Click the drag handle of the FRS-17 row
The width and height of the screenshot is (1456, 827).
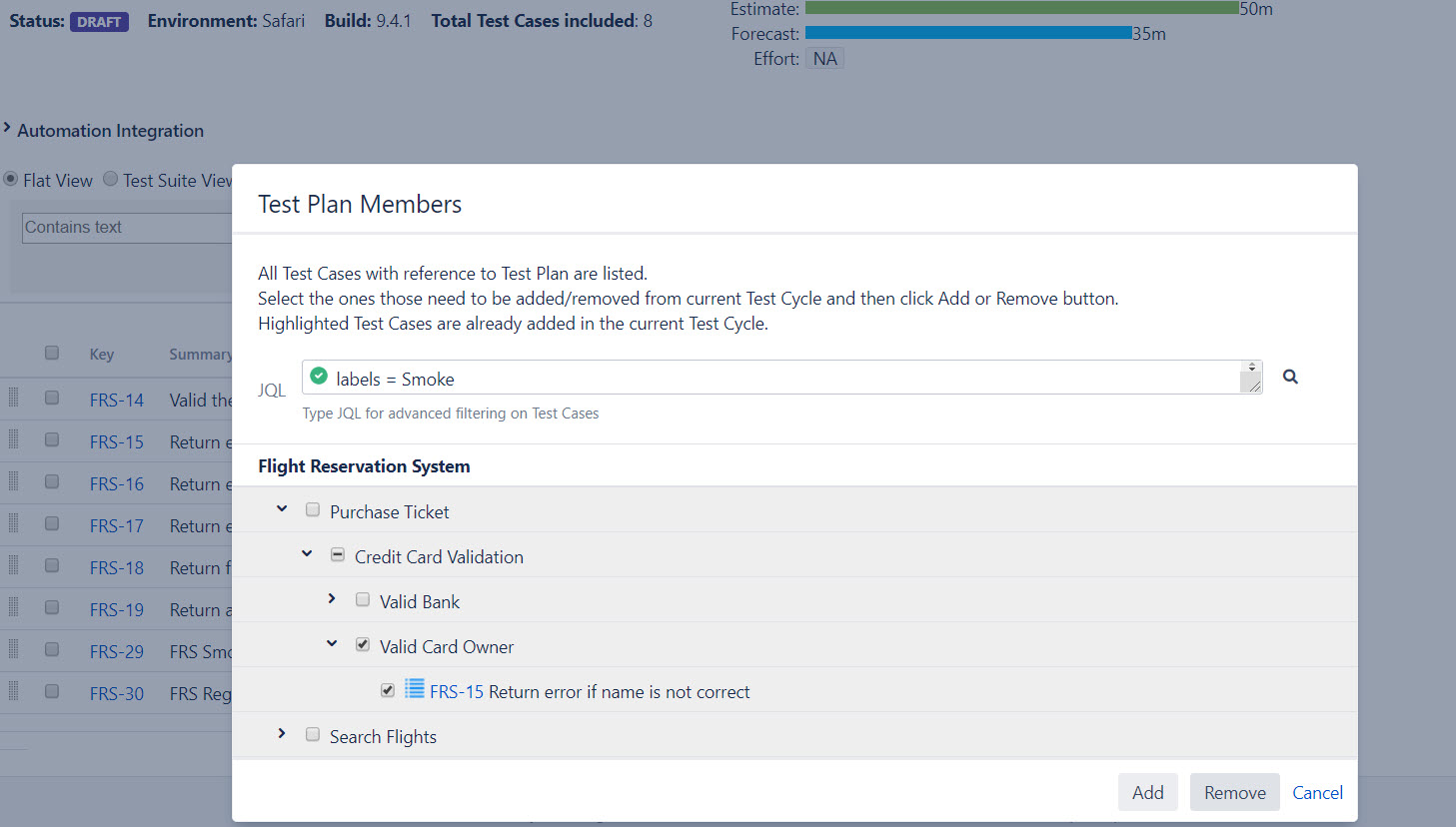[14, 523]
